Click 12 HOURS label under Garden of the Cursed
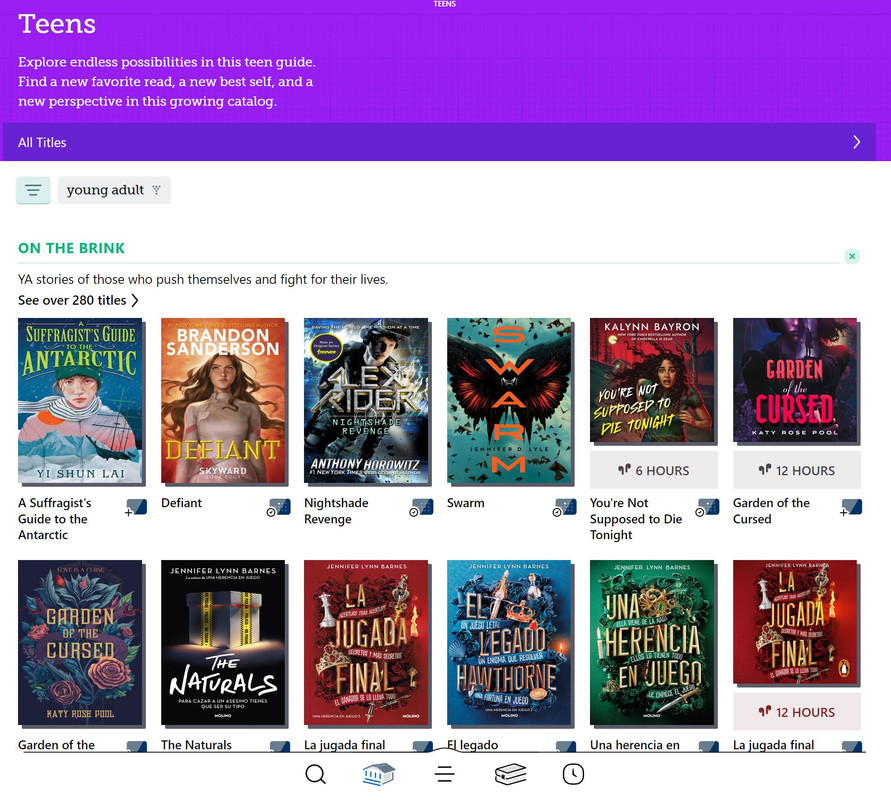This screenshot has width=891, height=800. point(797,470)
